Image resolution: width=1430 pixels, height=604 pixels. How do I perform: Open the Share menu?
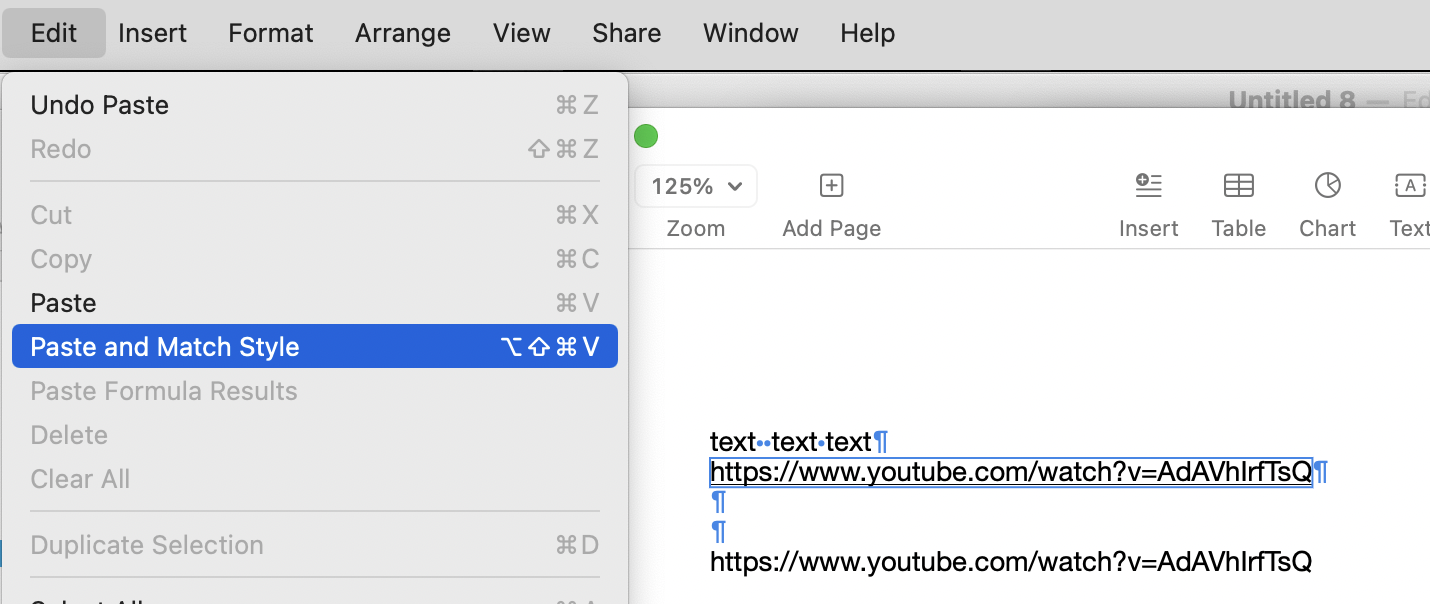(626, 32)
